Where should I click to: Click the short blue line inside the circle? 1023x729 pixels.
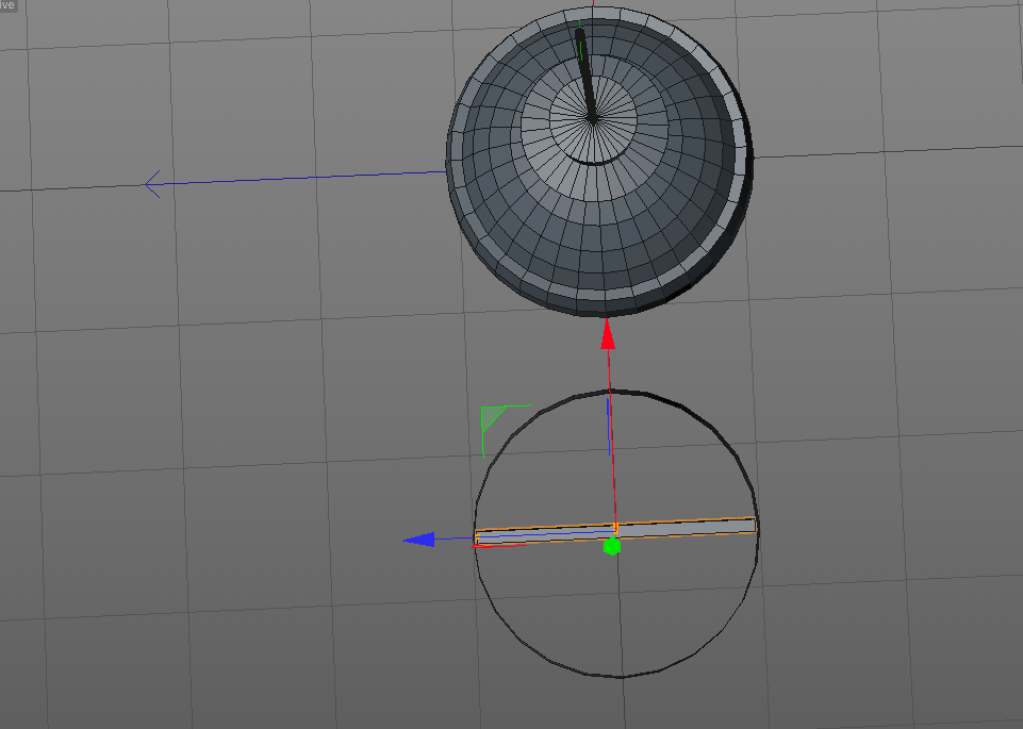click(609, 420)
